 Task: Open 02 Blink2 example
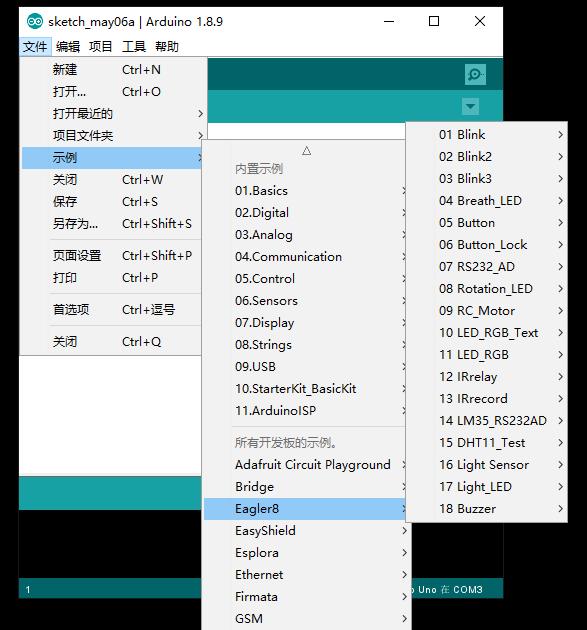[487, 157]
